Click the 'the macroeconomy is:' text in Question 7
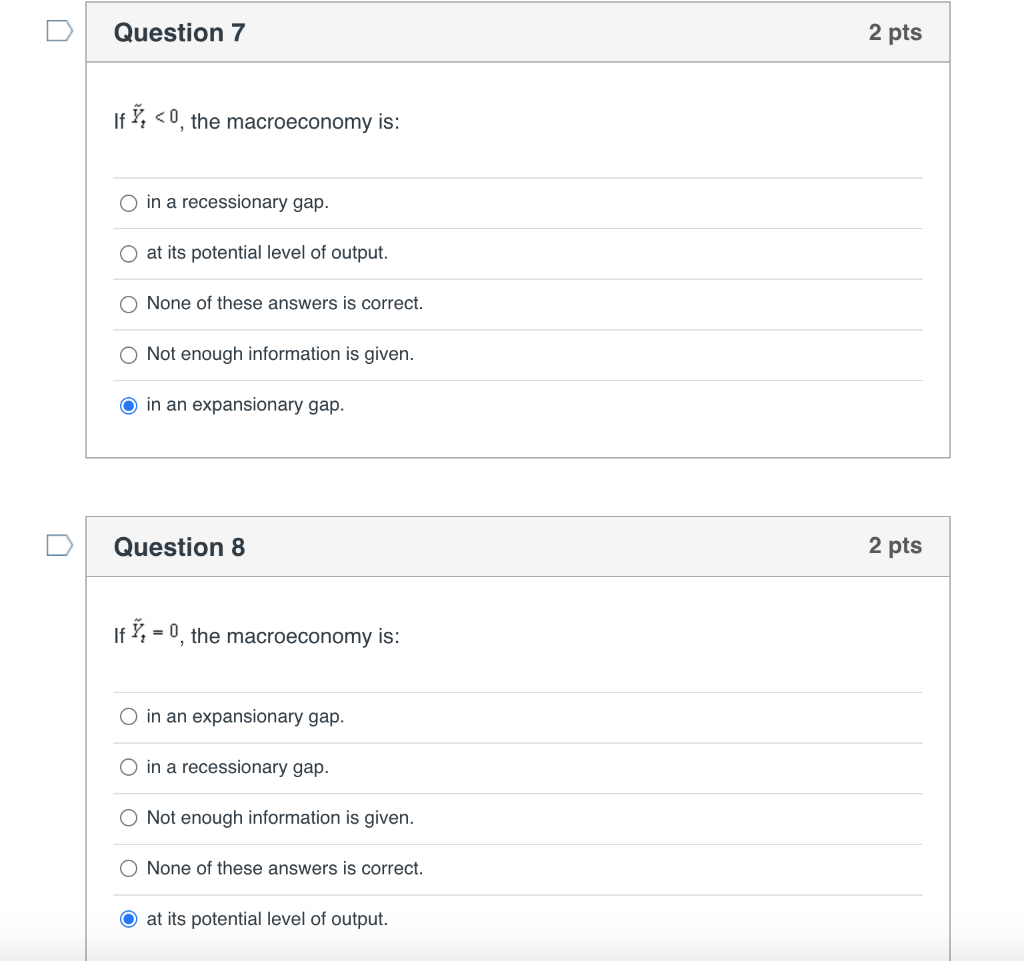The image size is (1024, 961). pos(295,123)
